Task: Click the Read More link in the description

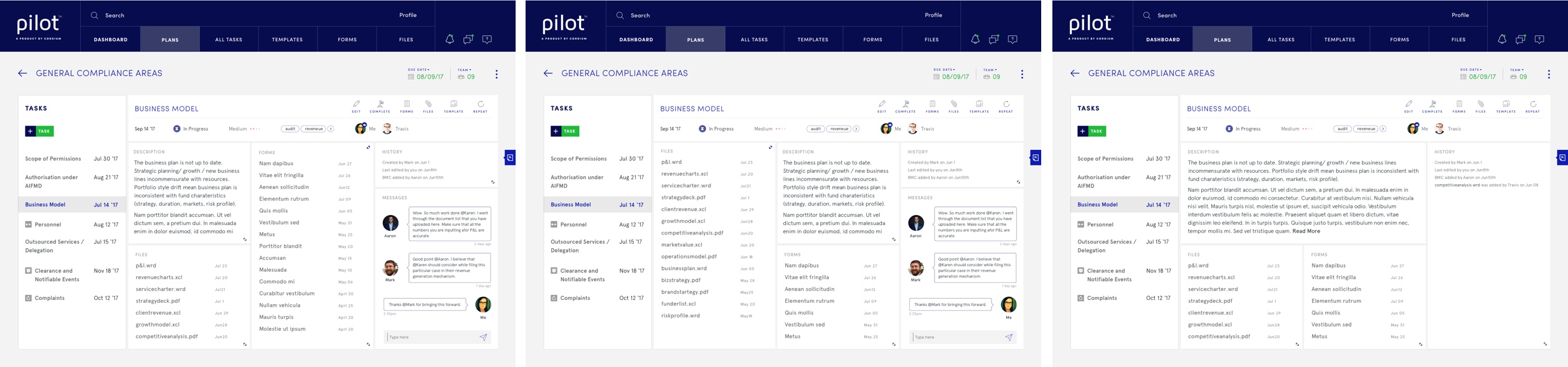Action: click(1306, 231)
